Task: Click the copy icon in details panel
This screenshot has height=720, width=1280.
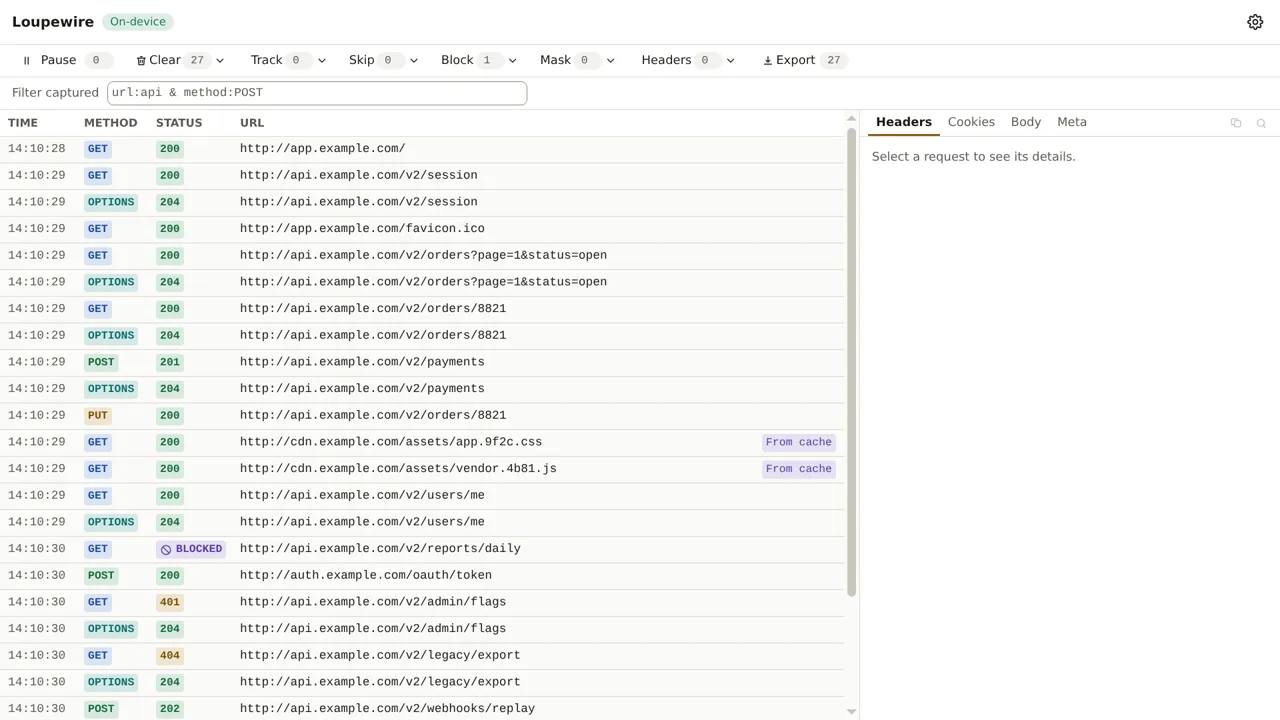Action: click(1236, 123)
